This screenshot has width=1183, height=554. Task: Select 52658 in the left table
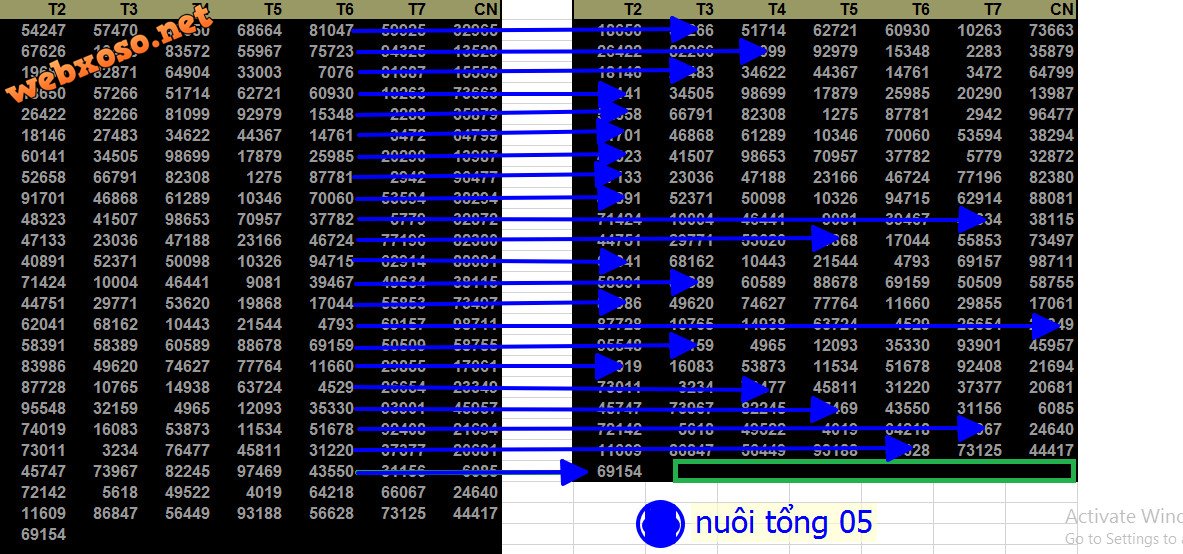pyautogui.click(x=44, y=178)
